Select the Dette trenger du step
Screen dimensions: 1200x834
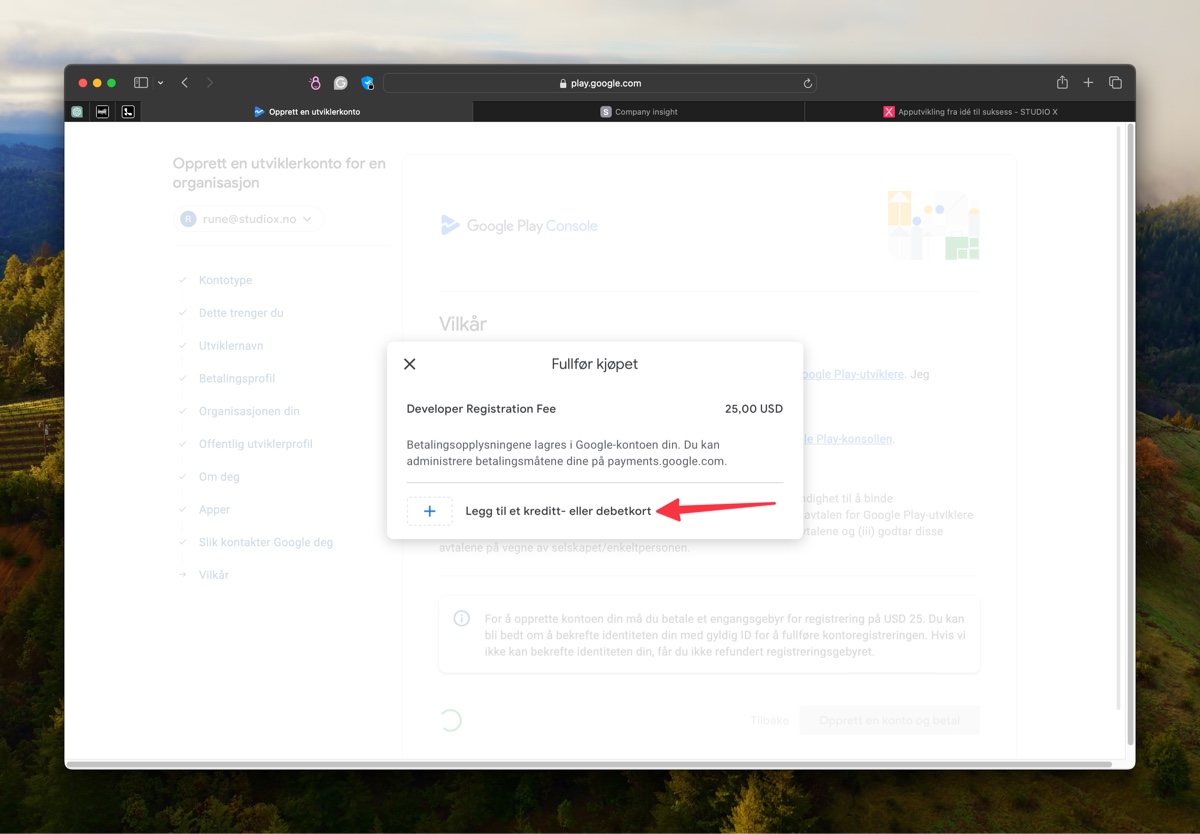point(241,313)
